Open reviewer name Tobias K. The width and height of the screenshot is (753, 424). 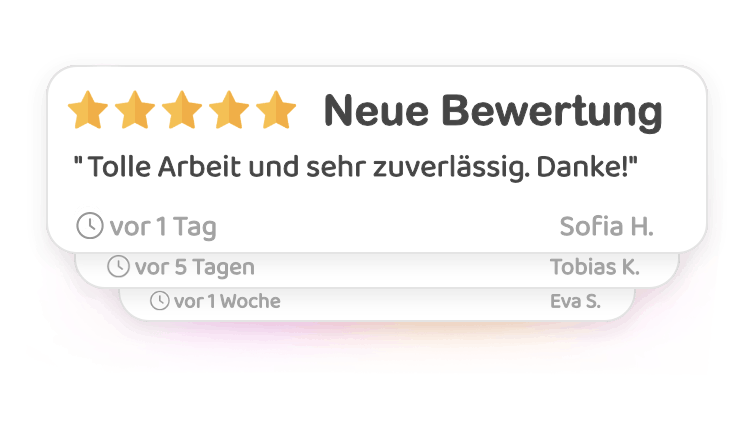pos(595,267)
